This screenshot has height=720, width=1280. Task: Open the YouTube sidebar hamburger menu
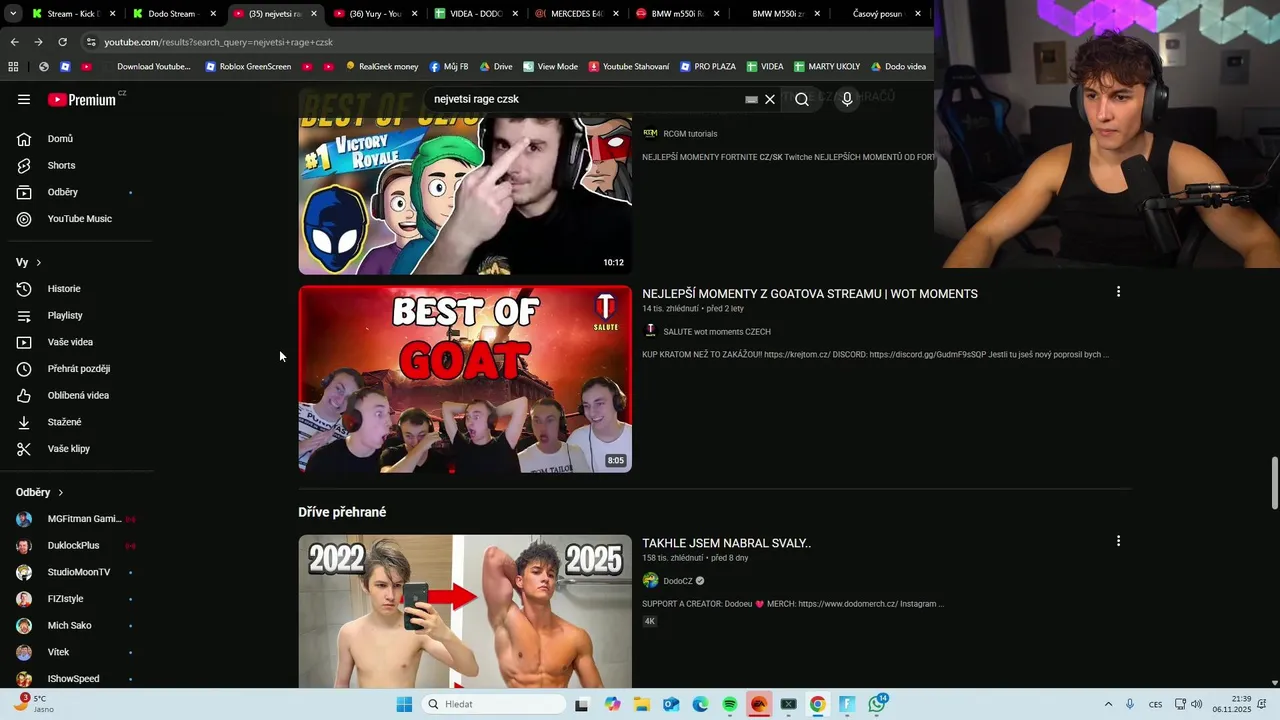point(24,99)
